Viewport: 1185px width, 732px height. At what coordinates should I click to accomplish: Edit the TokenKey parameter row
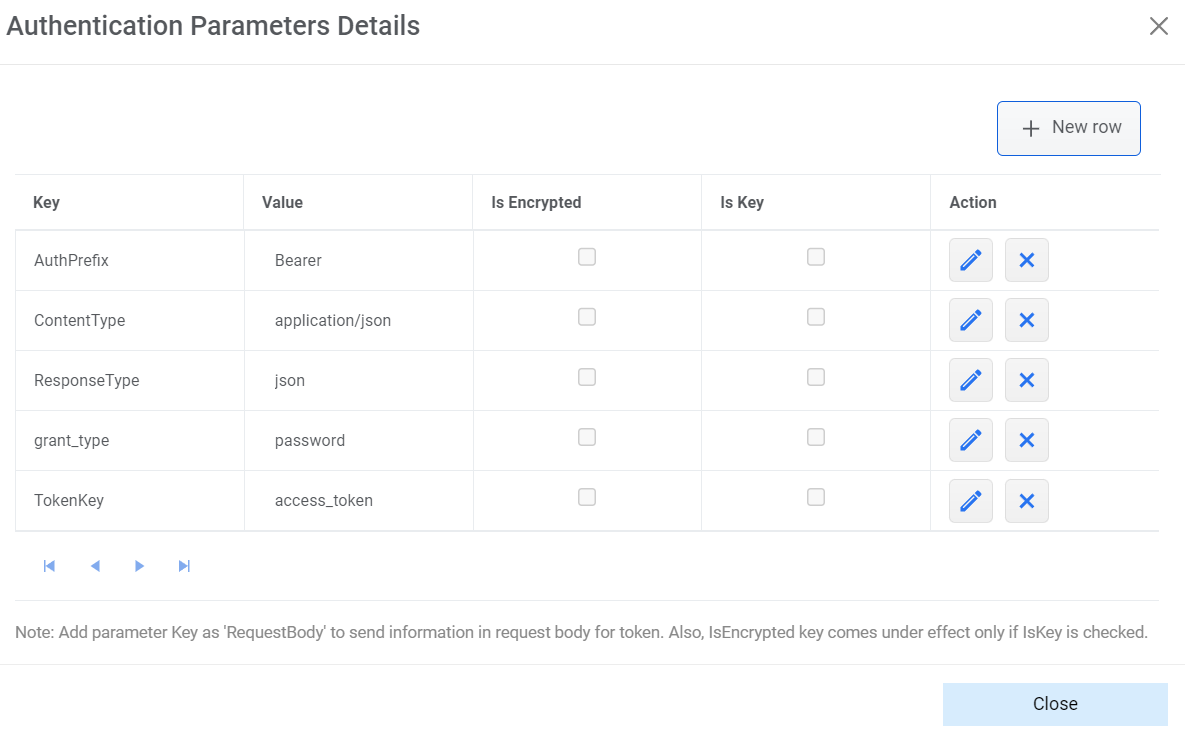pos(970,500)
